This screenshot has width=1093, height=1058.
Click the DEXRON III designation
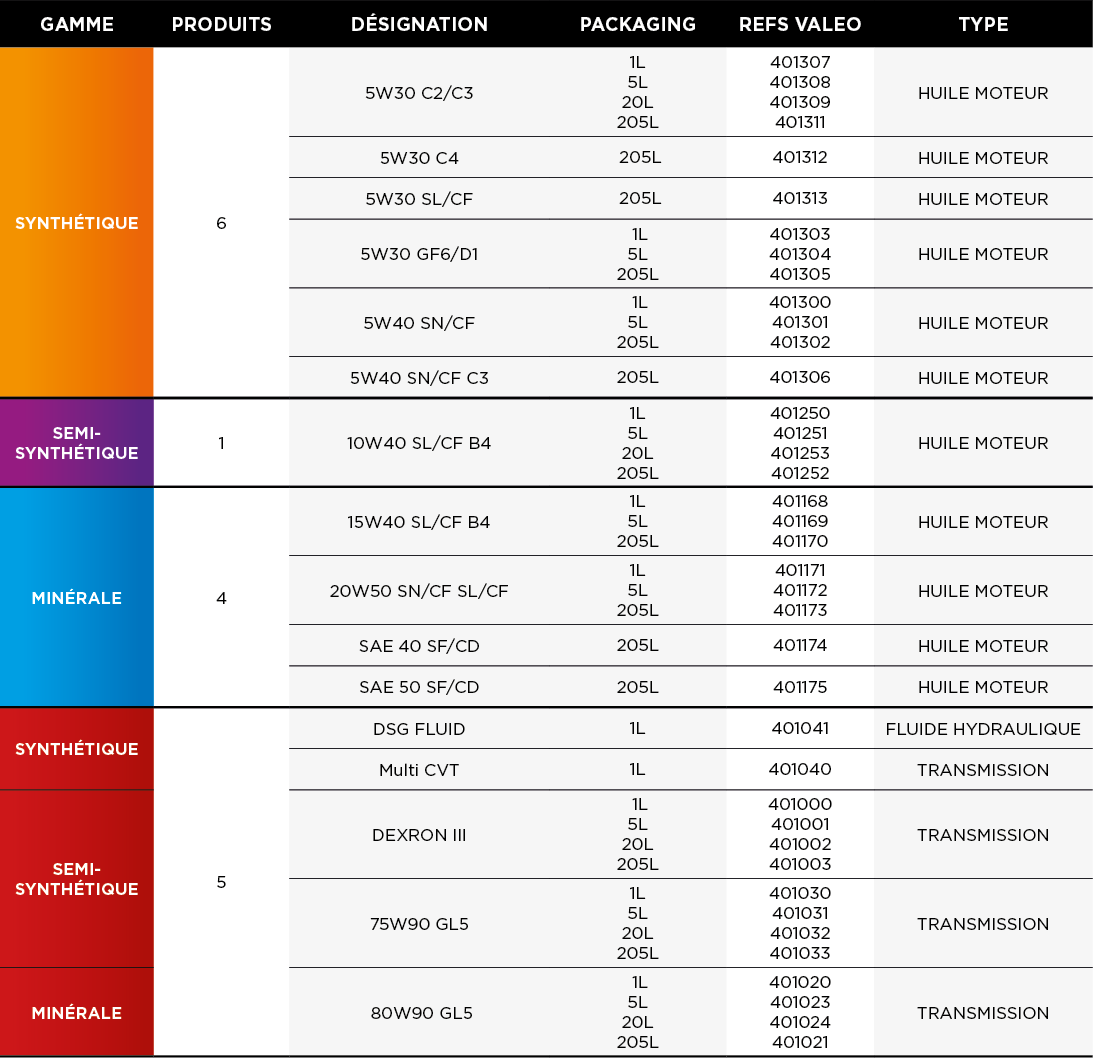coord(419,834)
